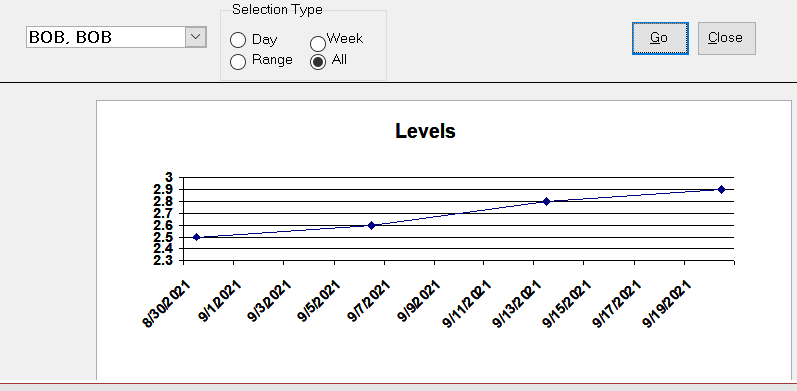Pick the Range radio option

coord(238,62)
